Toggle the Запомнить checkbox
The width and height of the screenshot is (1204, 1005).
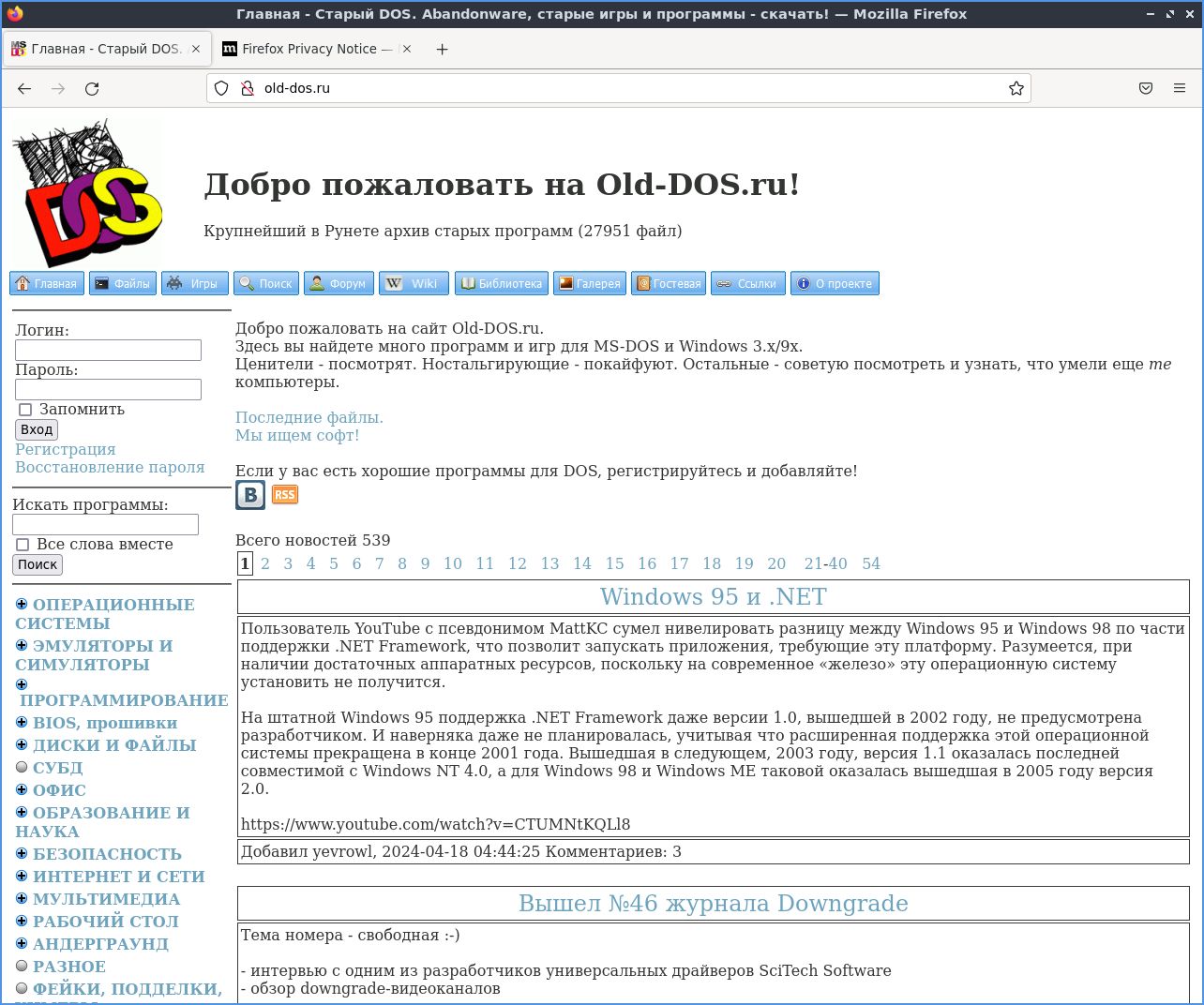coord(25,410)
